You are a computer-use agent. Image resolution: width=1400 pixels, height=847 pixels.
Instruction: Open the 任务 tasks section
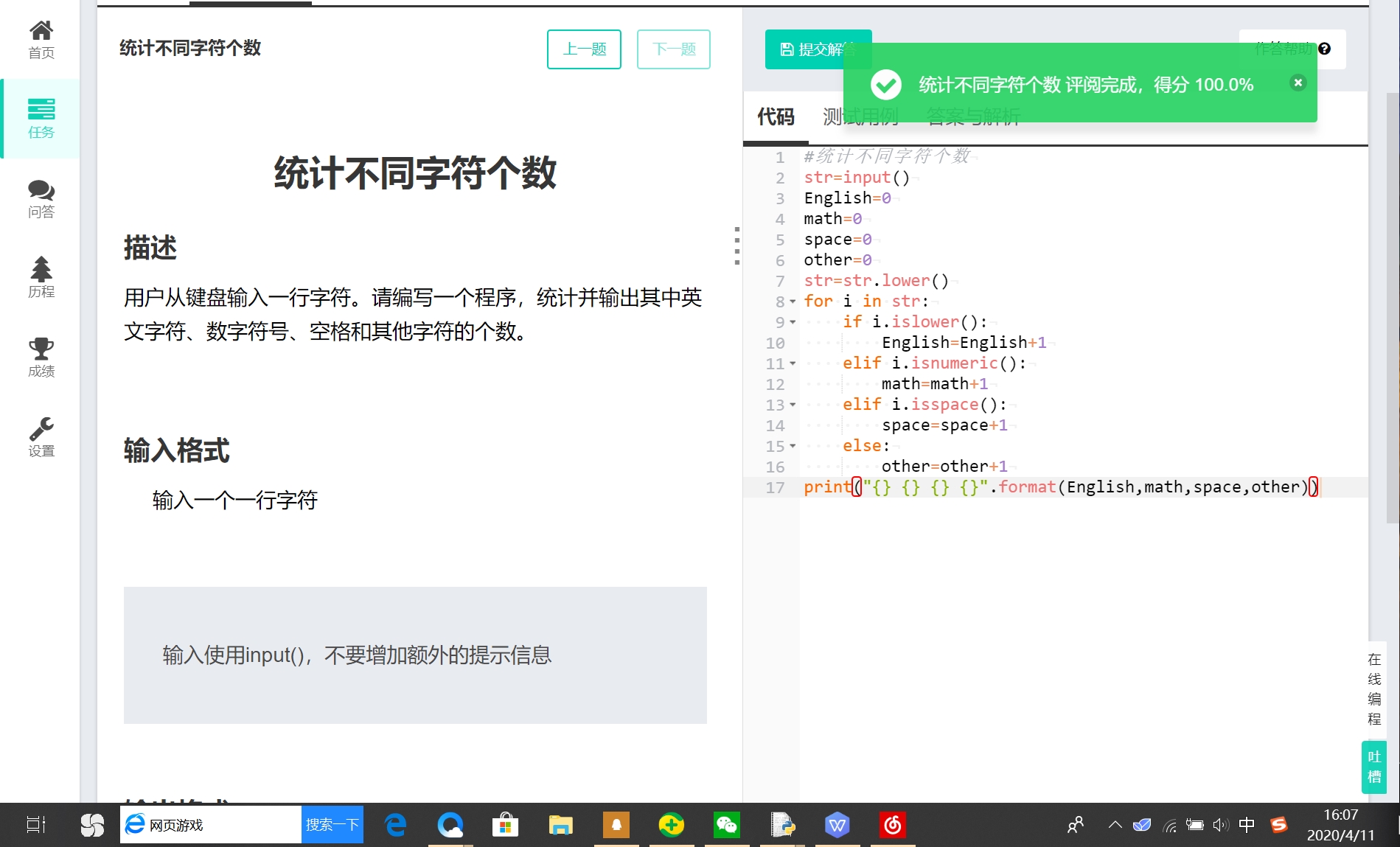(x=41, y=119)
